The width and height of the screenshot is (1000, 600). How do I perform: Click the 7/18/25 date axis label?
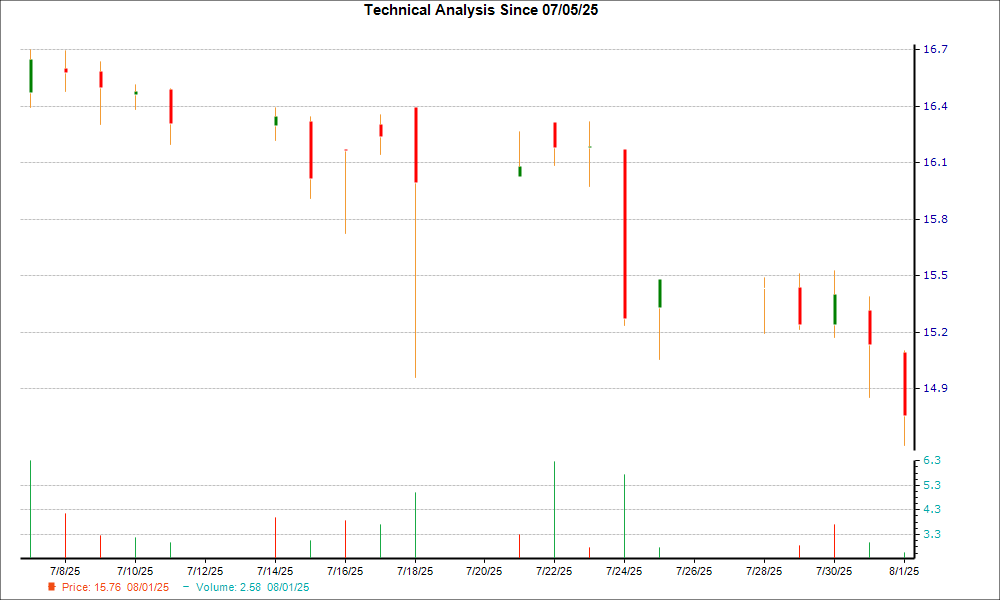(x=415, y=571)
